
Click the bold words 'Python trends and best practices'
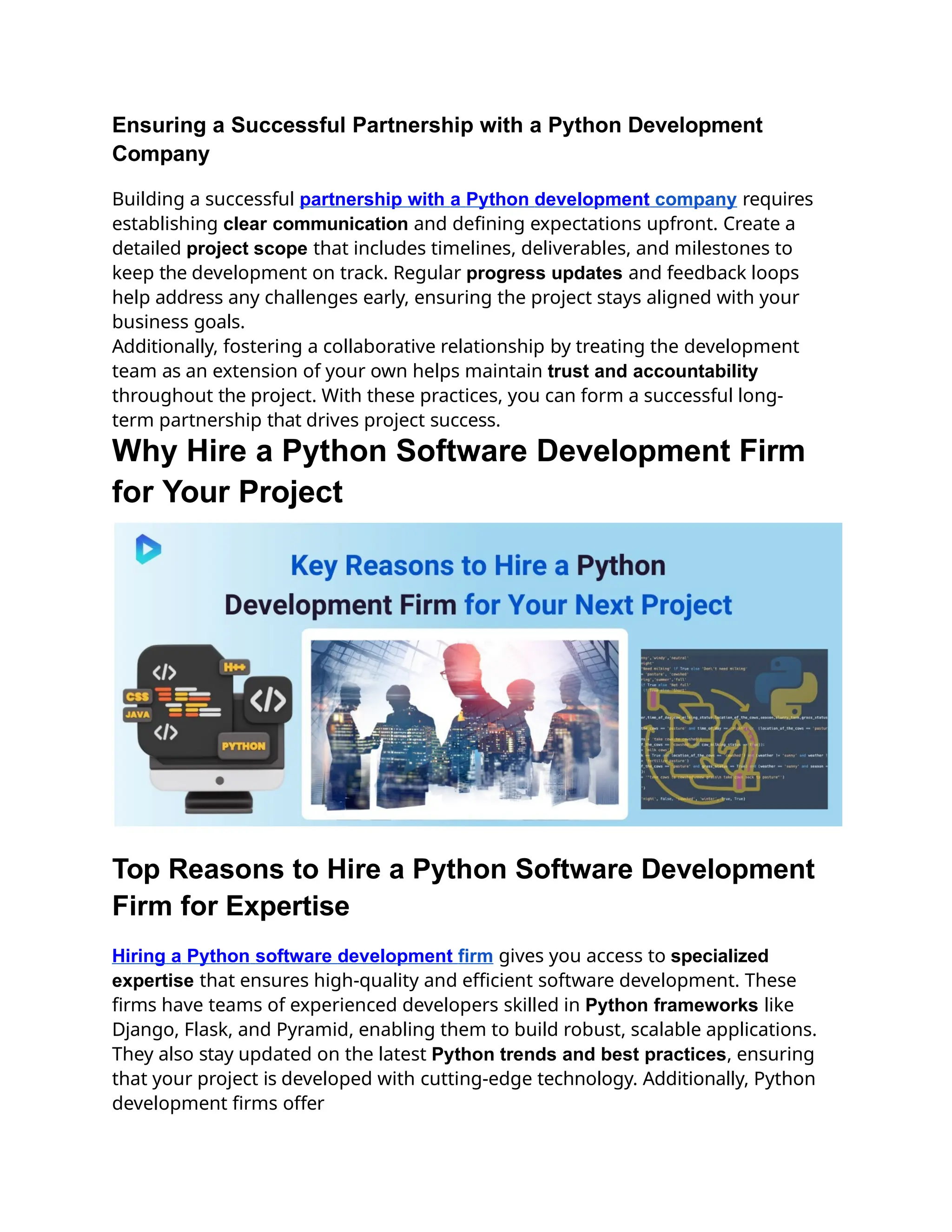point(579,1054)
